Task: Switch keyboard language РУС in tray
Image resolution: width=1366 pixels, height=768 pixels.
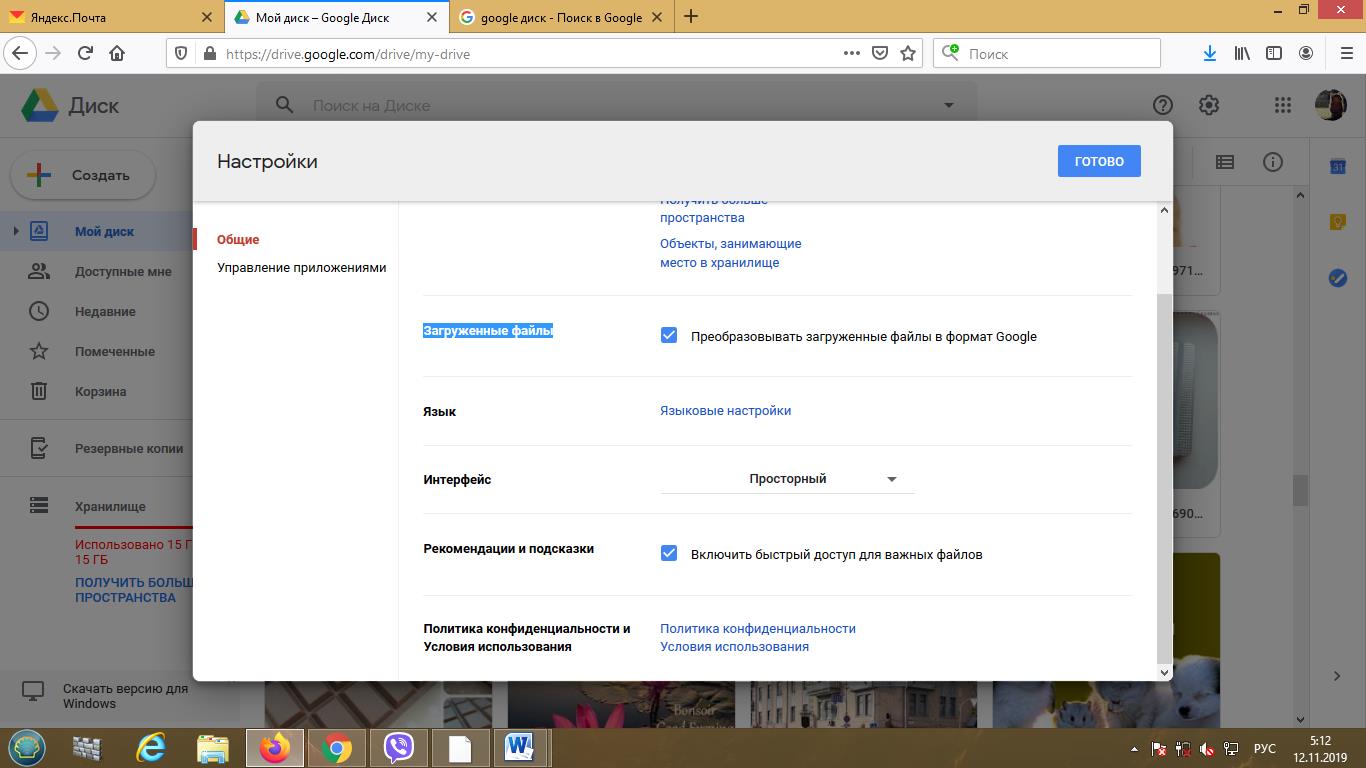Action: click(1264, 748)
